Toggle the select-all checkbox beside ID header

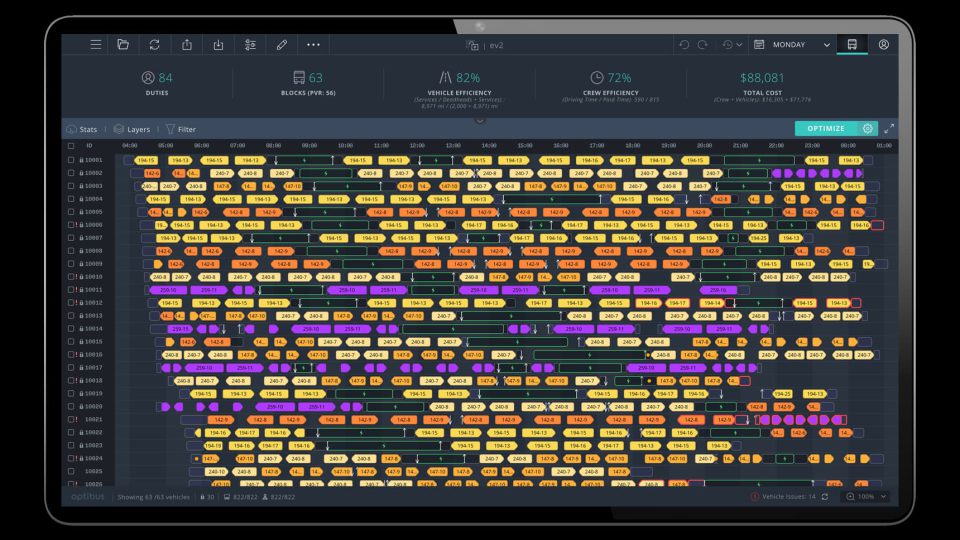click(x=70, y=145)
